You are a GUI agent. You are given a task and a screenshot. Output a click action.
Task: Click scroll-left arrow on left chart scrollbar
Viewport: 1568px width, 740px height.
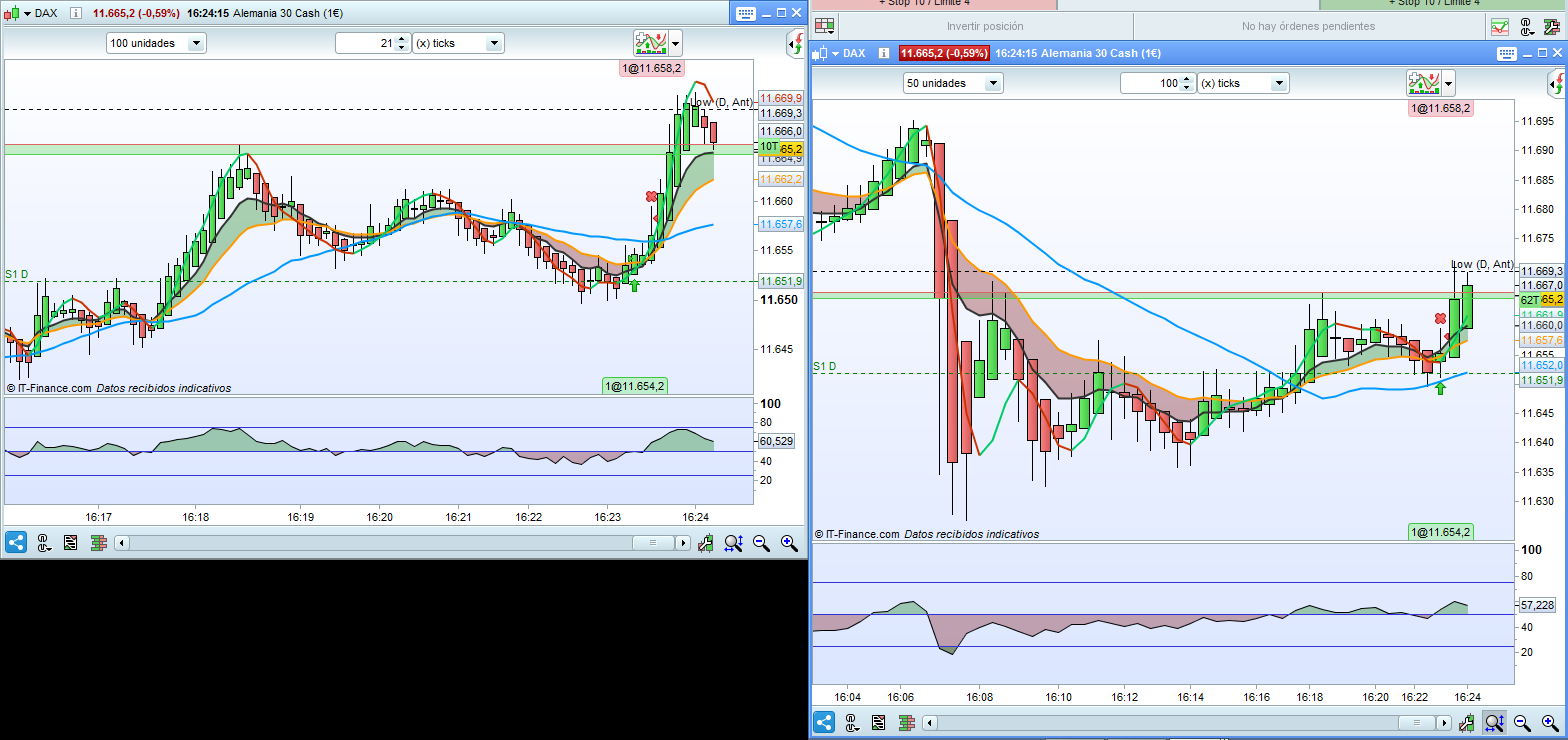coord(122,542)
